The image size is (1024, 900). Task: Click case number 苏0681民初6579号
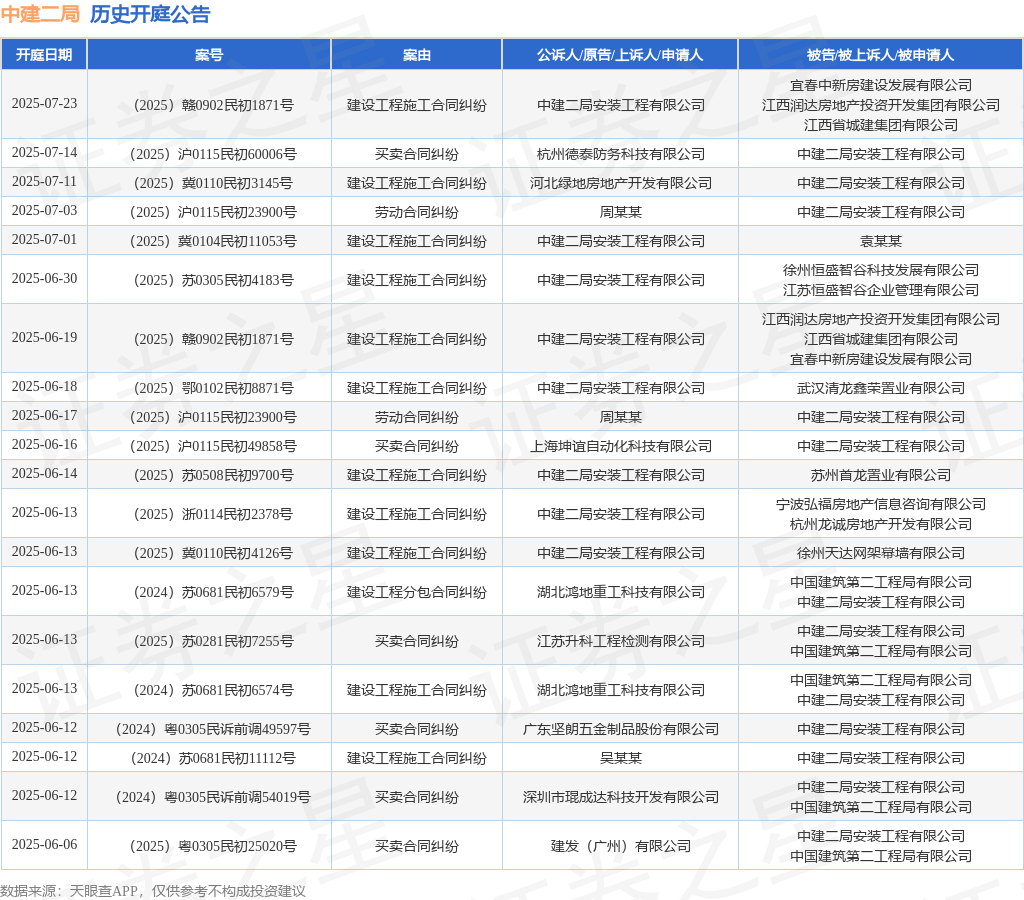[213, 592]
